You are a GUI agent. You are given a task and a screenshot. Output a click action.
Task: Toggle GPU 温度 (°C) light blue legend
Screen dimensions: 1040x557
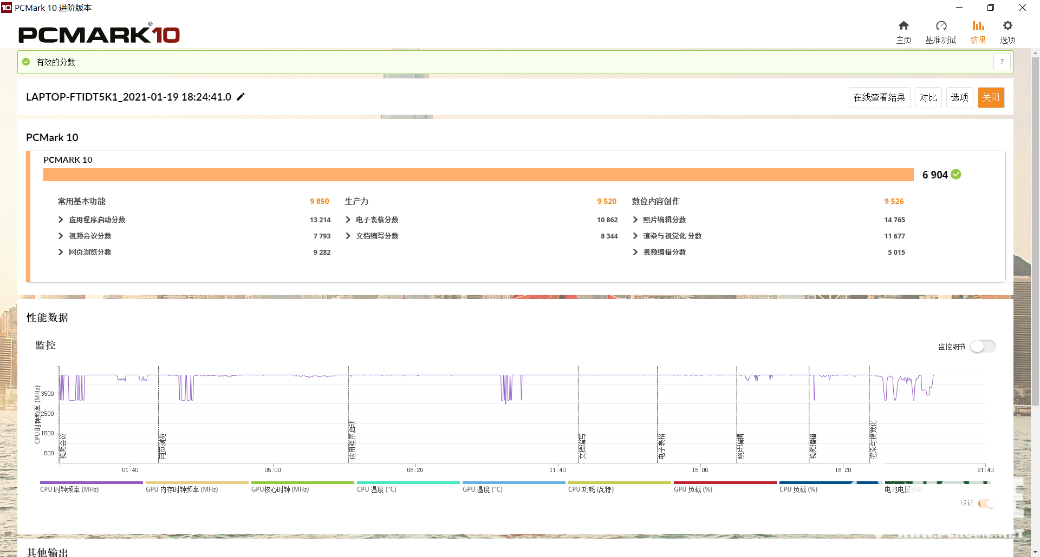pyautogui.click(x=513, y=487)
